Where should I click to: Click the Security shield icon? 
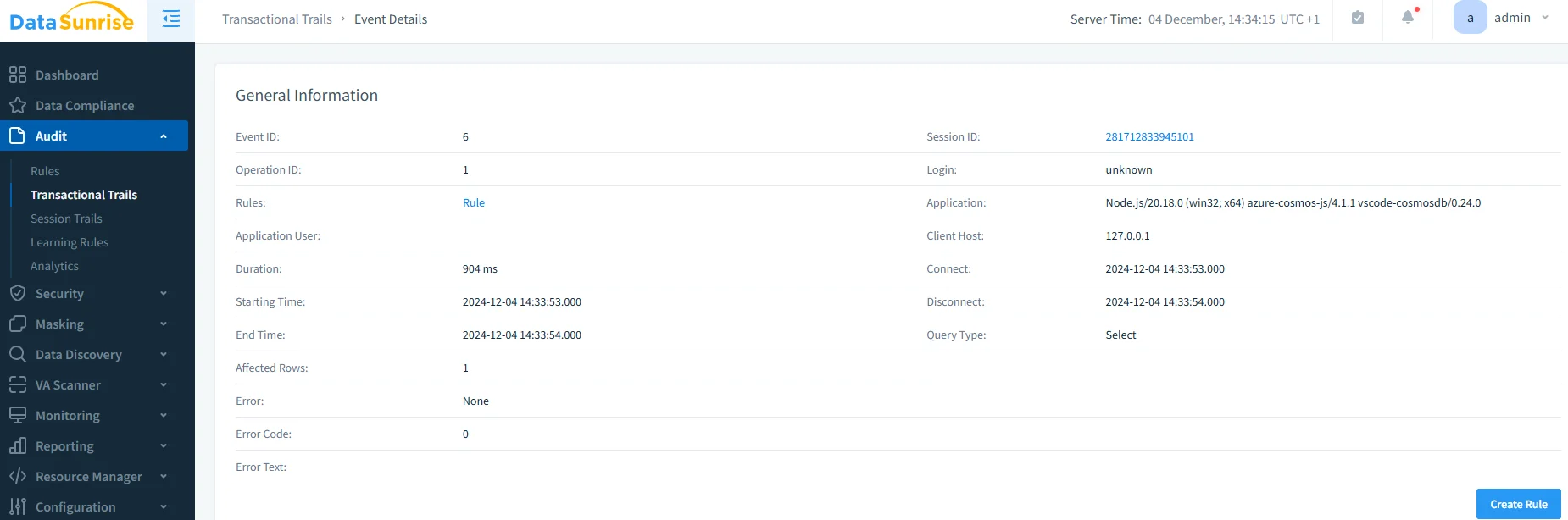click(18, 293)
